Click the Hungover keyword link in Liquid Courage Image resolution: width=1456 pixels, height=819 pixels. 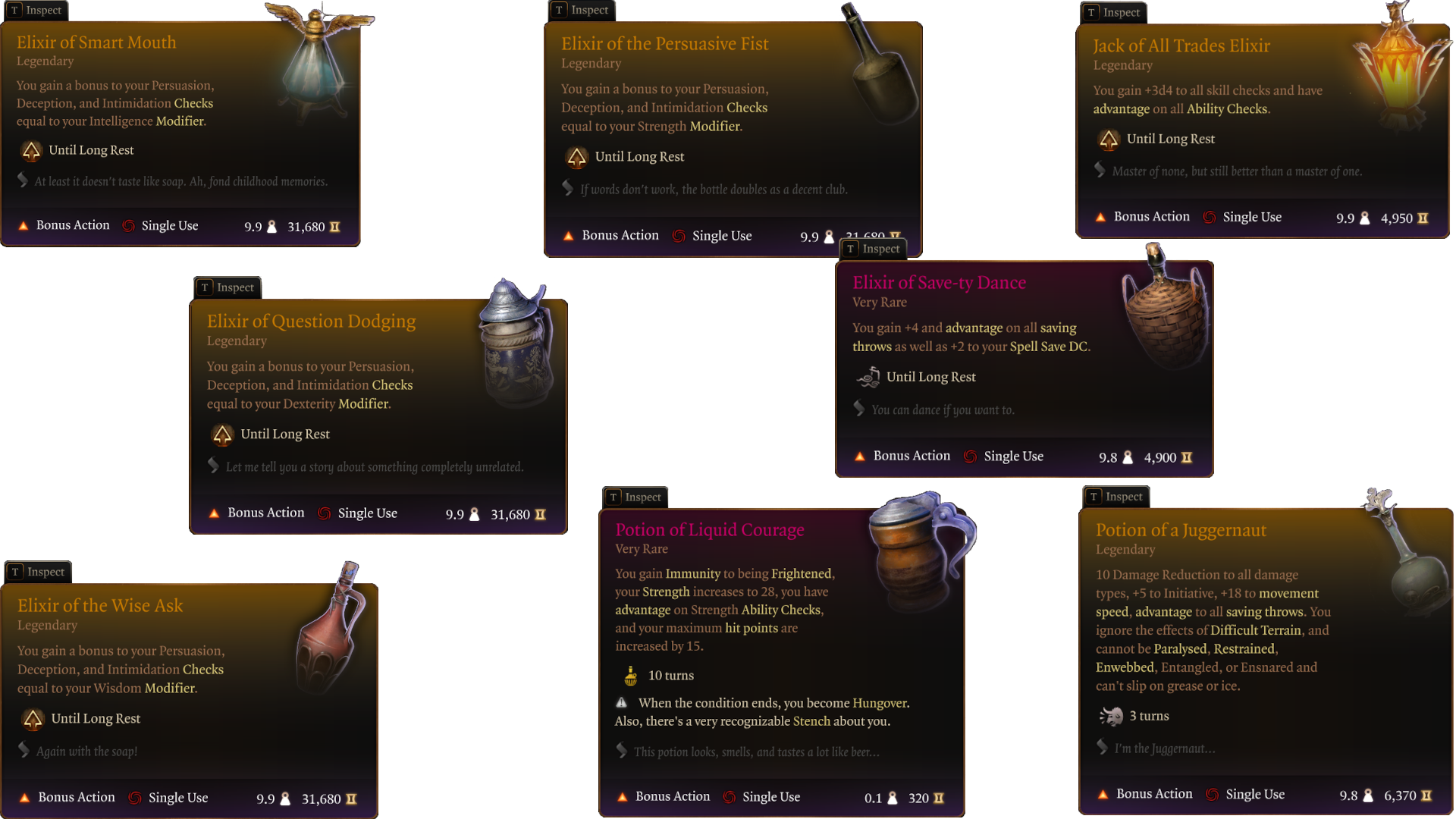(x=880, y=703)
